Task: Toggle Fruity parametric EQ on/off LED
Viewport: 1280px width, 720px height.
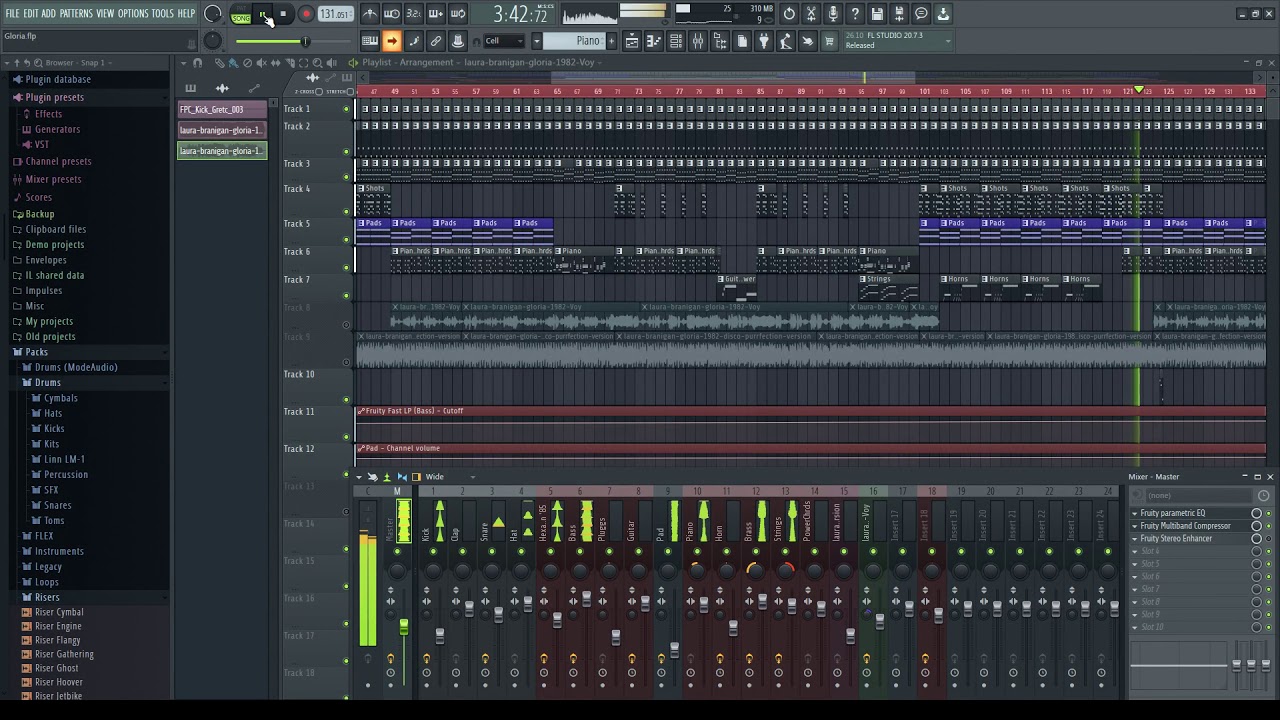Action: (1268, 513)
